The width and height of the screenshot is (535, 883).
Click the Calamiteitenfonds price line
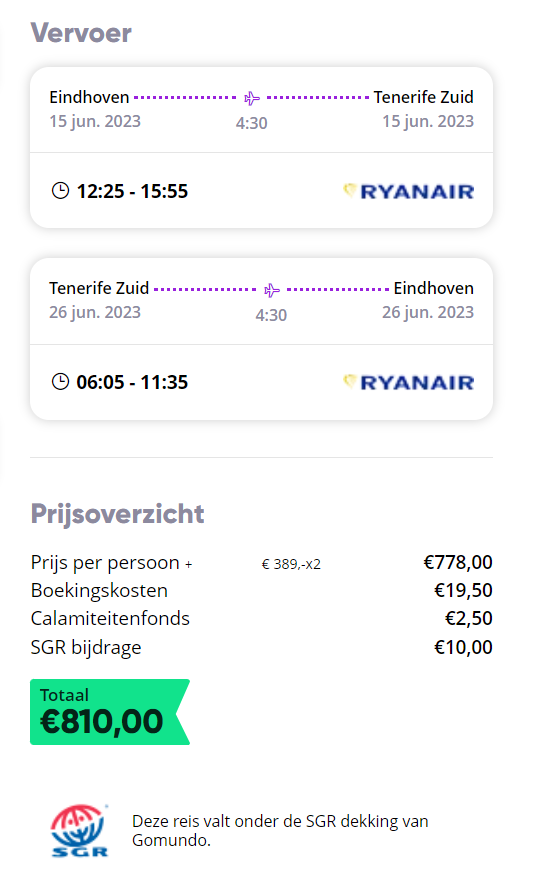[261, 618]
